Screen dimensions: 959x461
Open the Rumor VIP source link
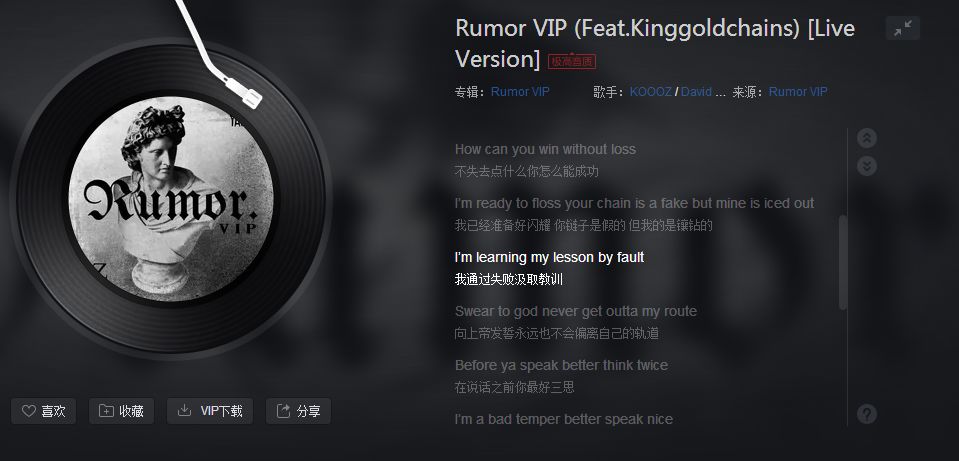(798, 92)
